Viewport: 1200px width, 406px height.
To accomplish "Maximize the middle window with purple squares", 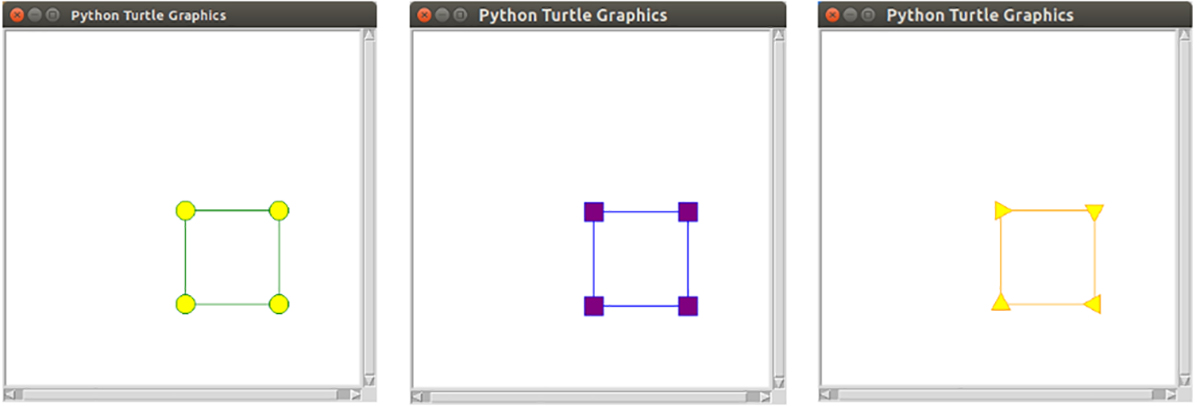I will point(461,15).
